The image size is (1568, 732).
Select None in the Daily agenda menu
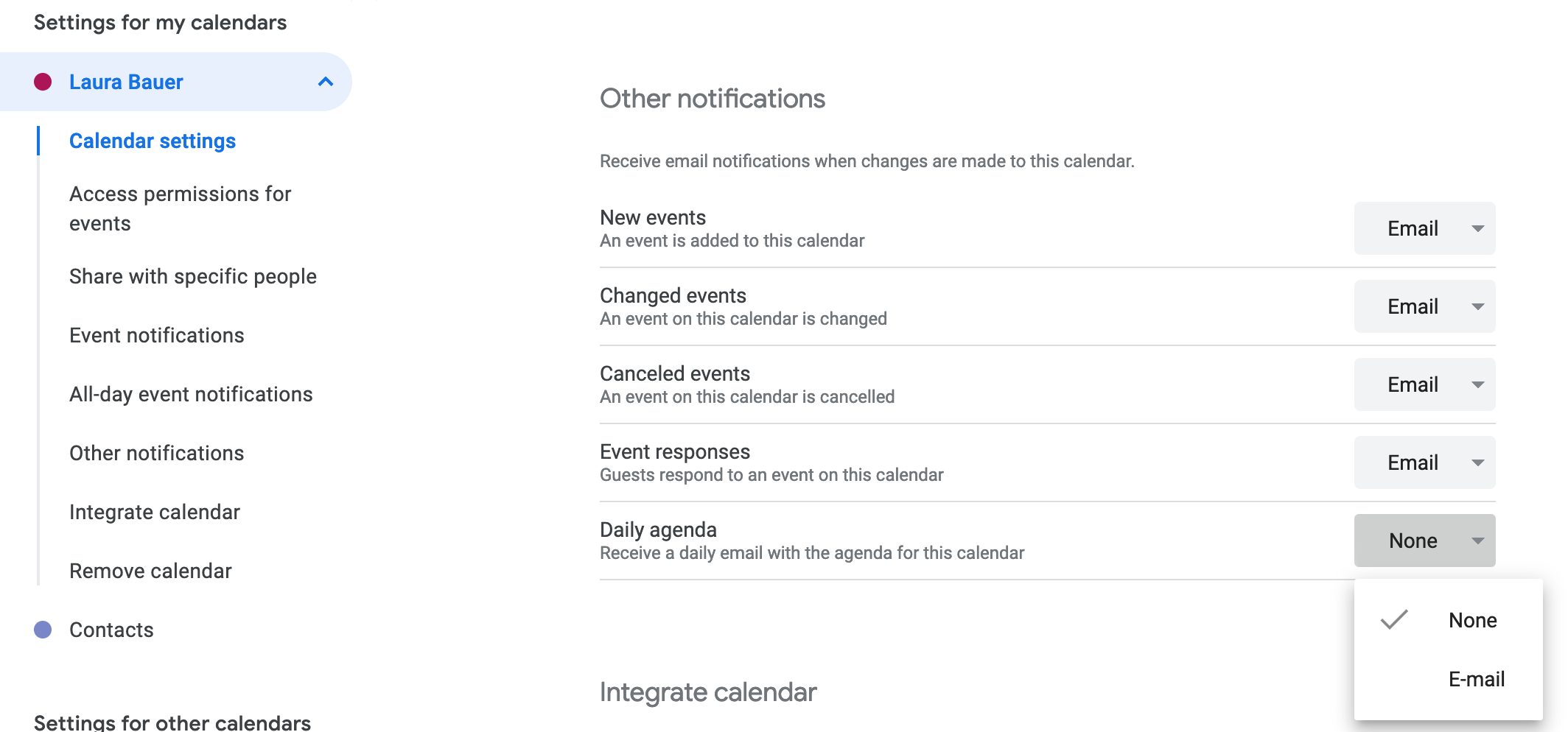1471,620
